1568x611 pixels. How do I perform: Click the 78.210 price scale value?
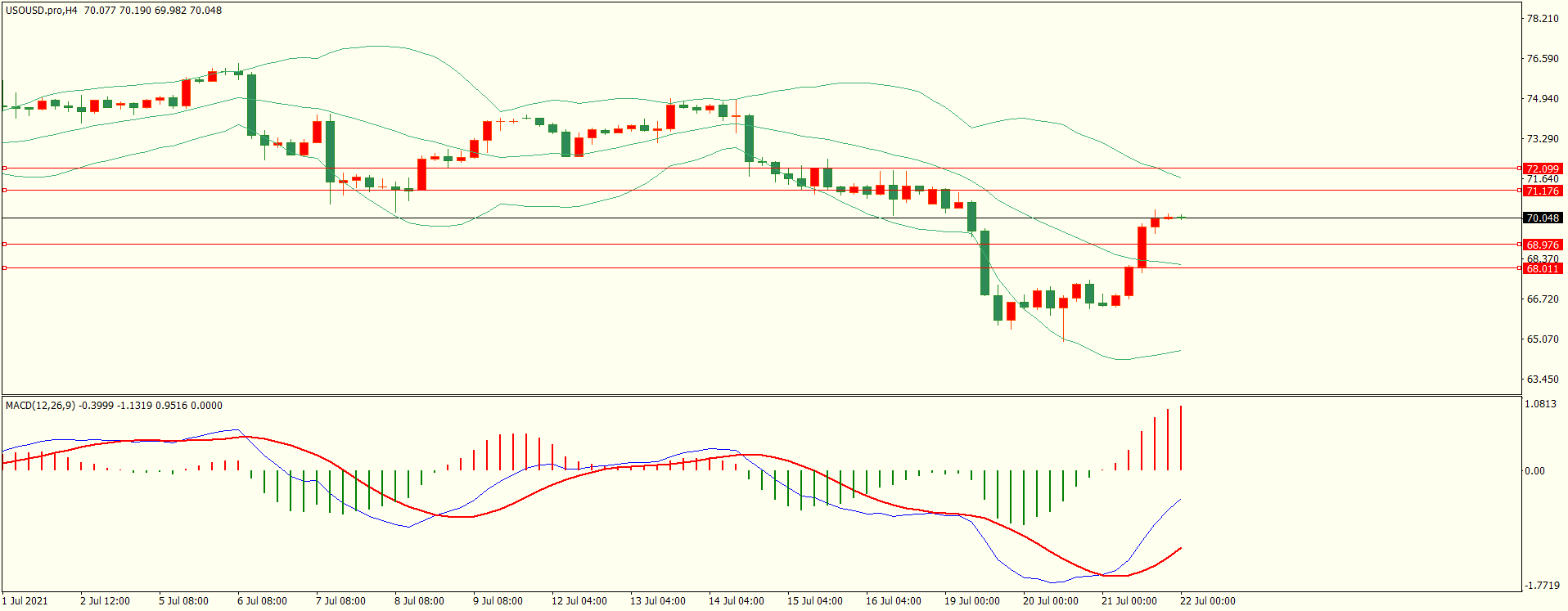click(1542, 19)
